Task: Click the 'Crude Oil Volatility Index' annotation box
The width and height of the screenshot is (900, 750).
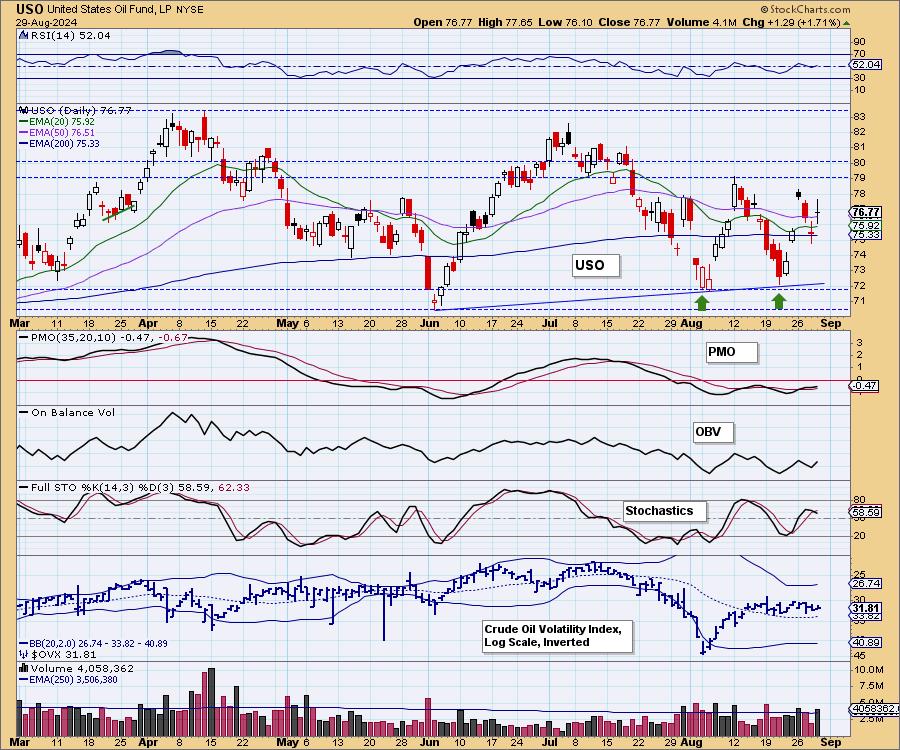Action: tap(558, 636)
